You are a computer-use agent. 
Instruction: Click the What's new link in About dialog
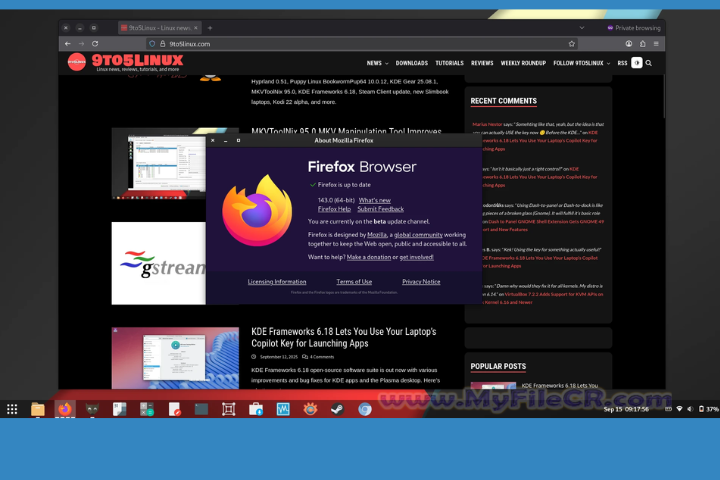pyautogui.click(x=375, y=200)
